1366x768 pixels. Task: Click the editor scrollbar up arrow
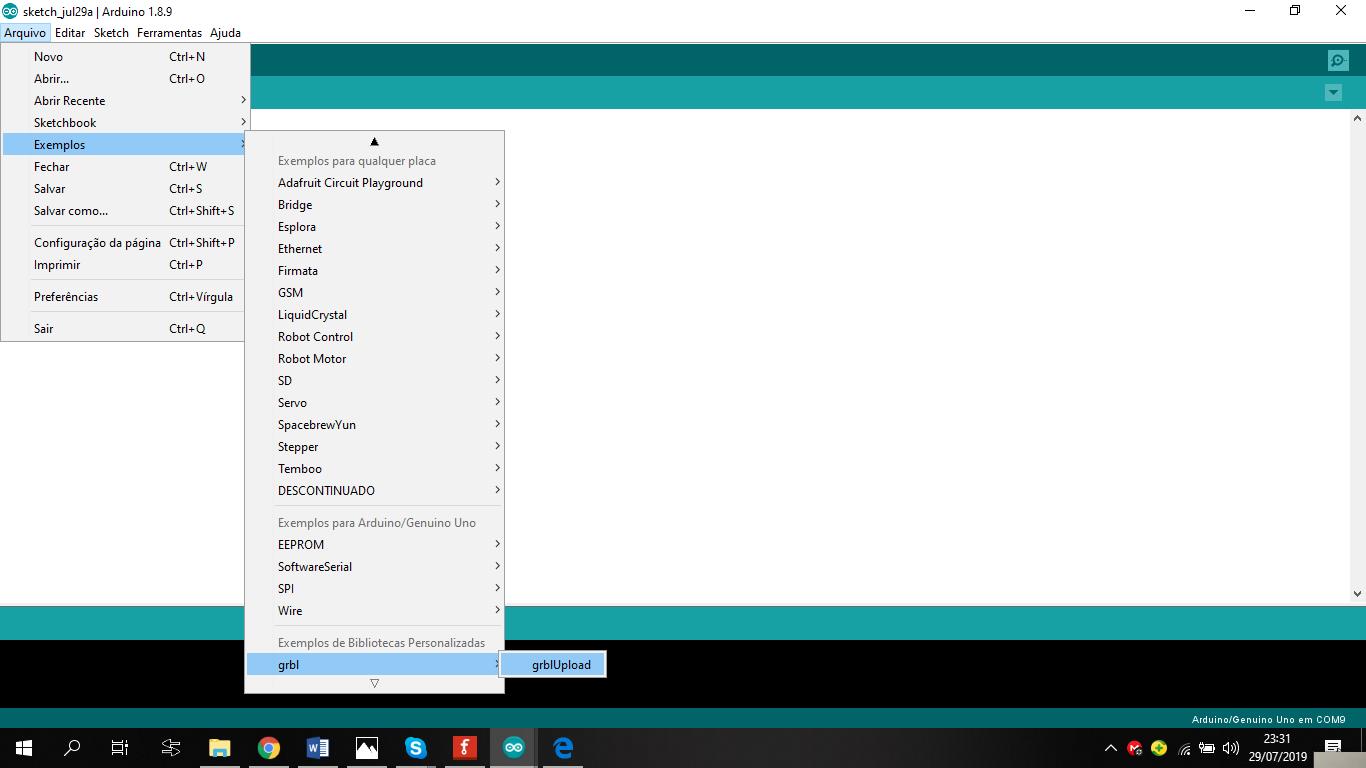[1358, 117]
